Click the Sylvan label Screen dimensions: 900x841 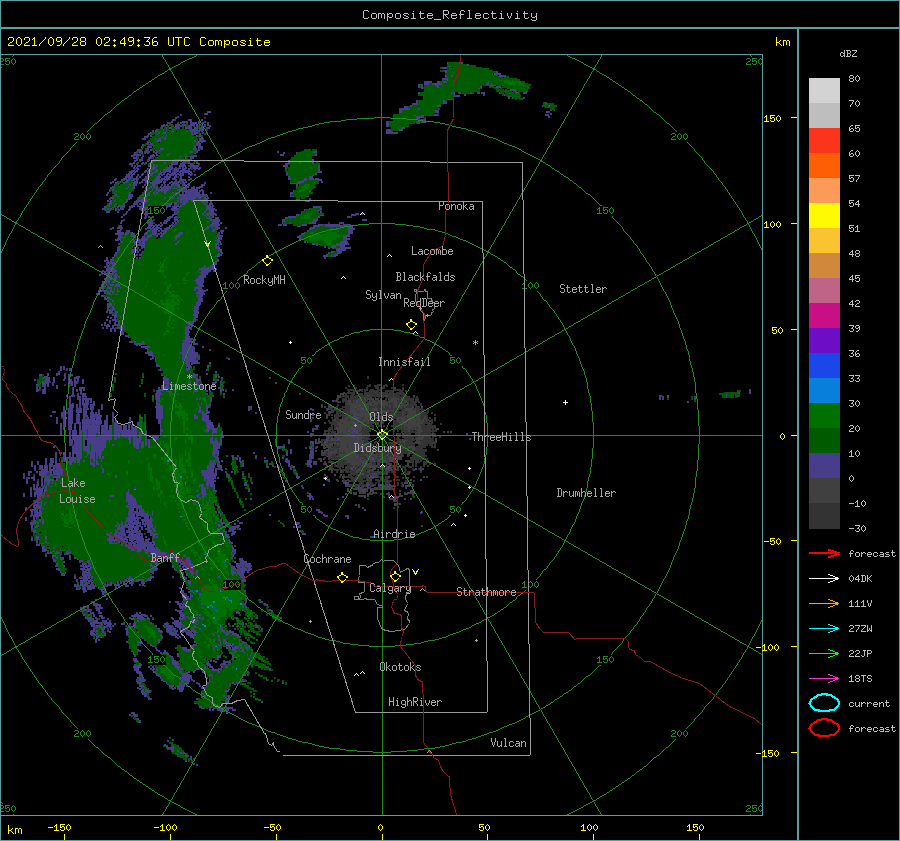coord(383,295)
